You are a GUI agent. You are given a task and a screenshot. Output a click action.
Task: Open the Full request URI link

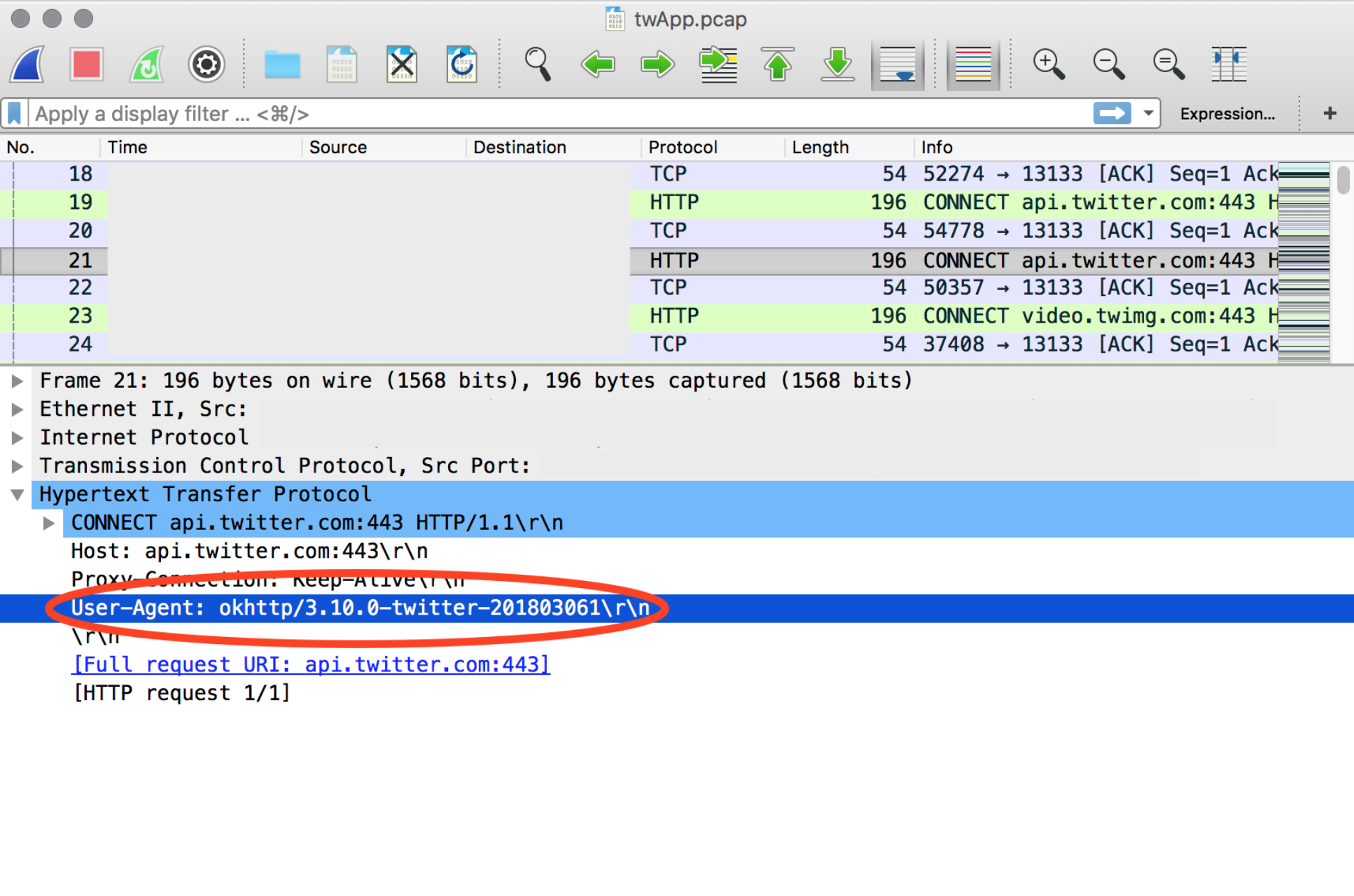pyautogui.click(x=311, y=664)
